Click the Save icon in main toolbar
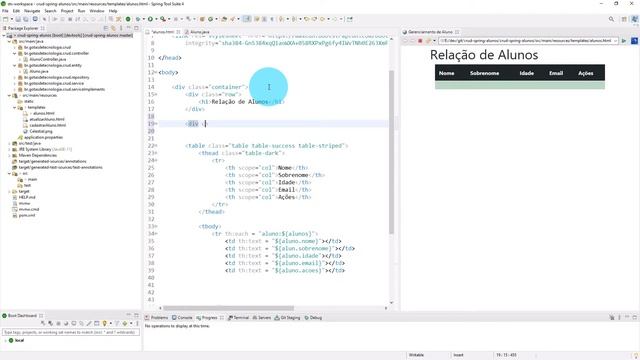Image resolution: width=640 pixels, height=360 pixels. click(18, 19)
